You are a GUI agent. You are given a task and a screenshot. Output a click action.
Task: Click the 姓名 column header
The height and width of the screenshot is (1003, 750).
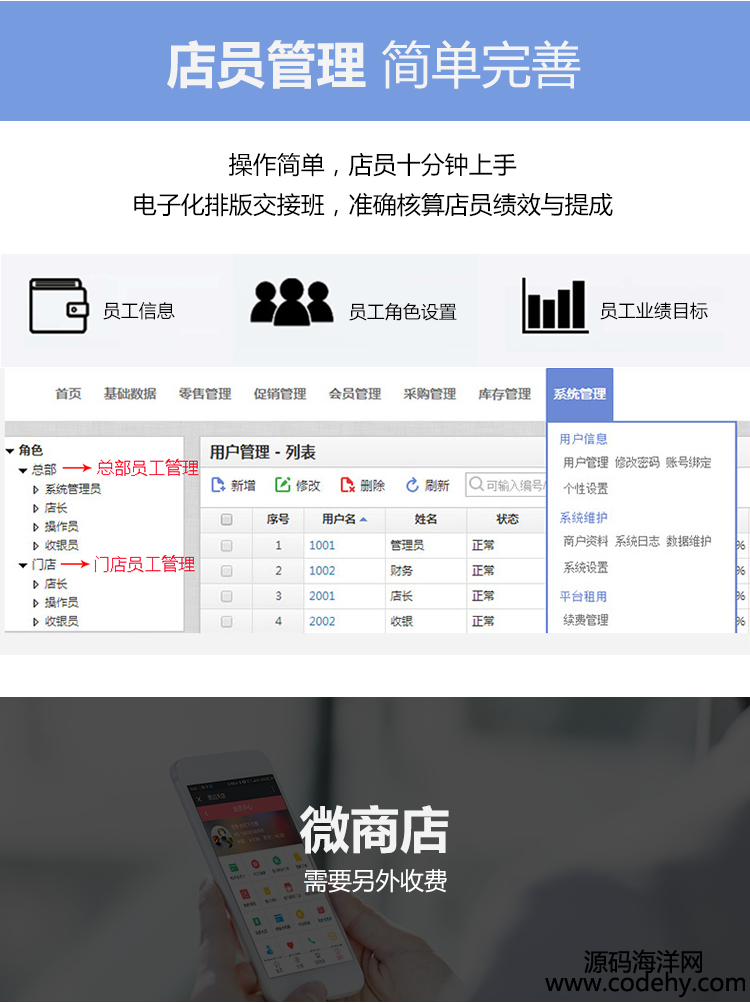426,519
